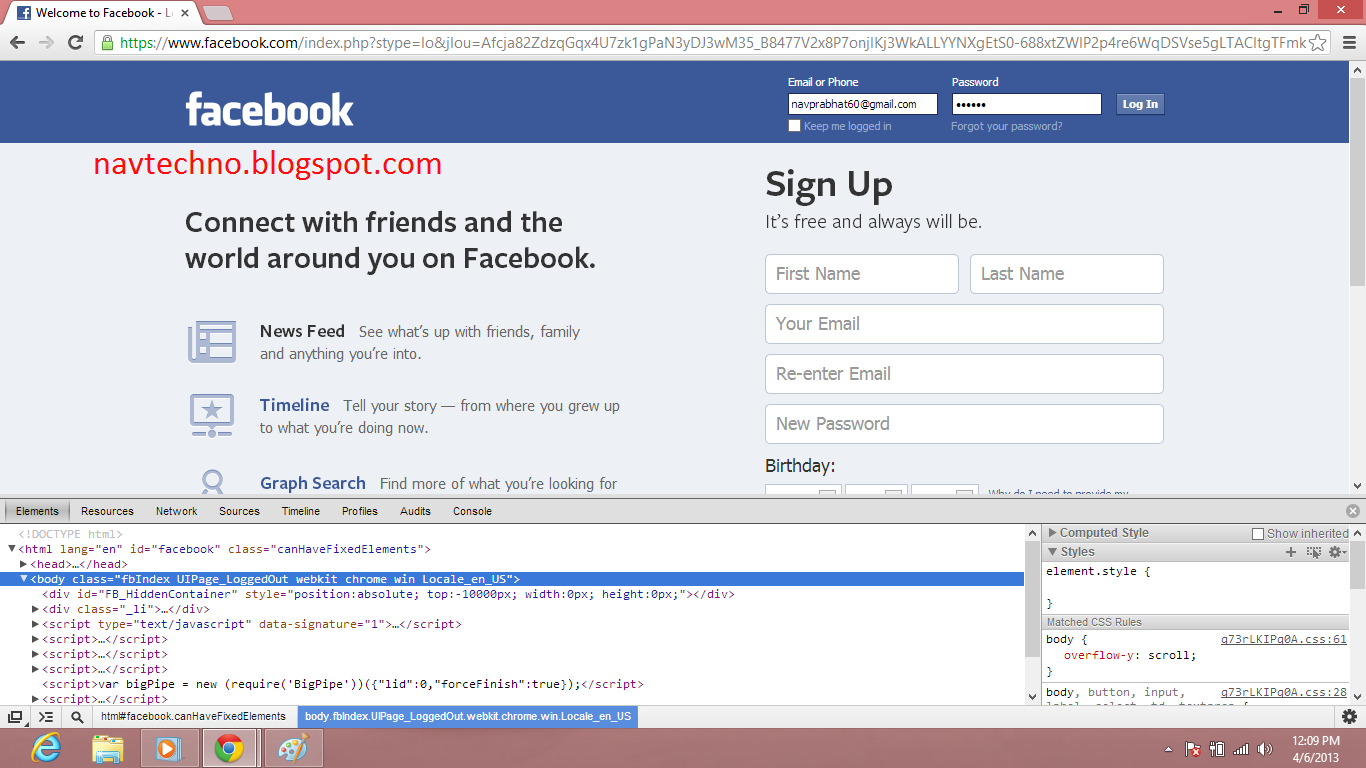The width and height of the screenshot is (1366, 768).
Task: Collapse the html element node
Action: coord(12,549)
